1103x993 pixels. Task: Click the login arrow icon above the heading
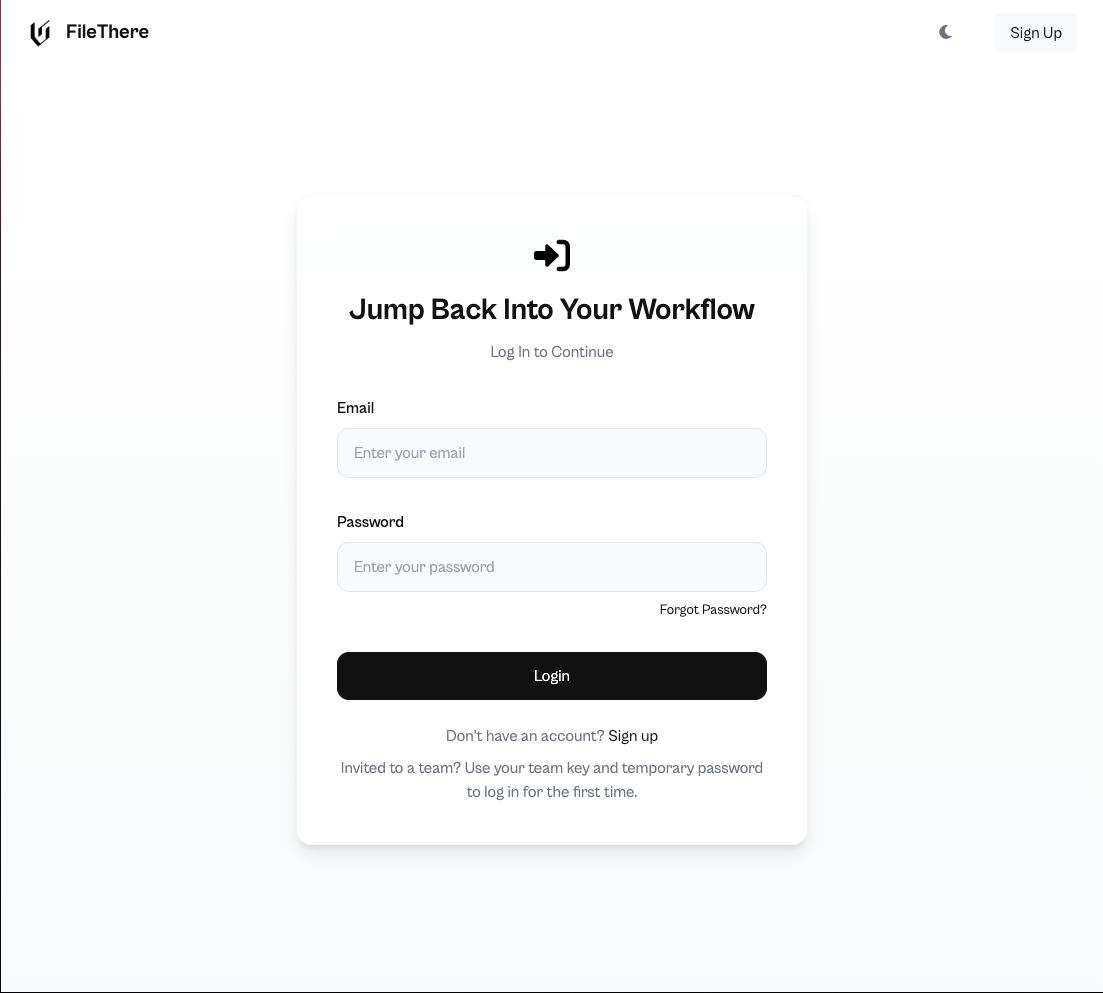pyautogui.click(x=552, y=255)
